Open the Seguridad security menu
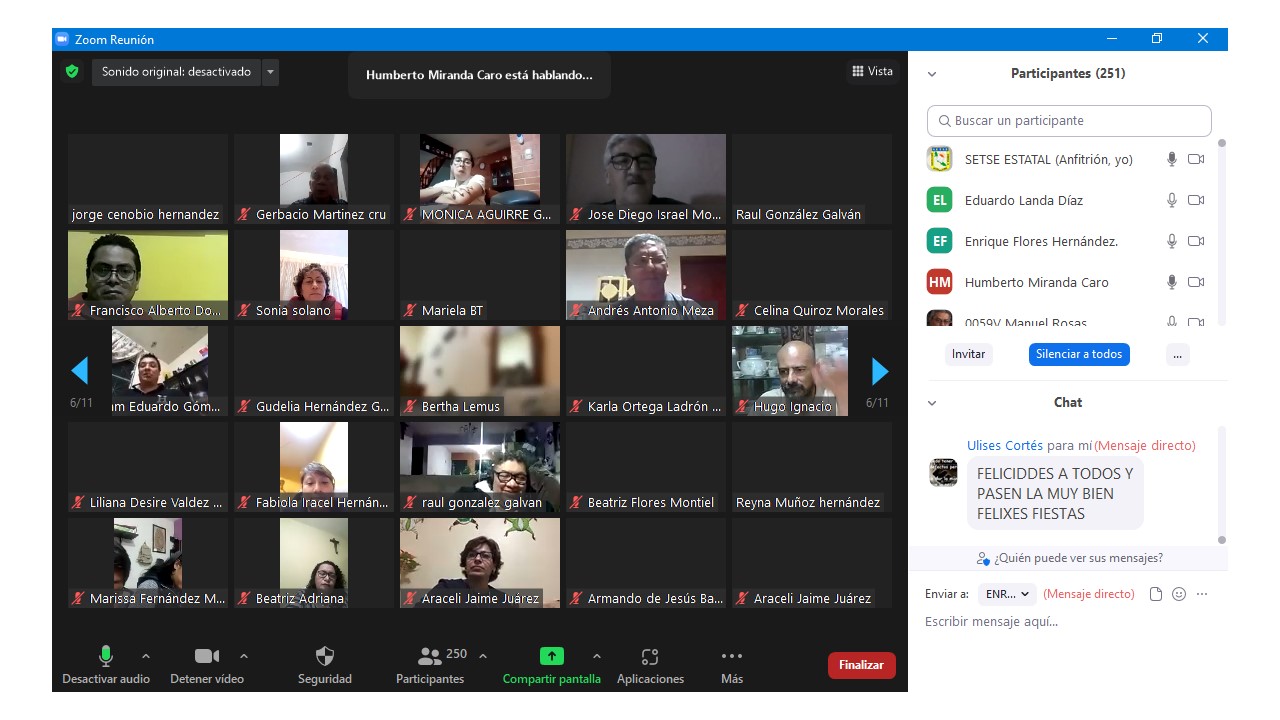Screen dimensions: 1280x720 click(325, 665)
